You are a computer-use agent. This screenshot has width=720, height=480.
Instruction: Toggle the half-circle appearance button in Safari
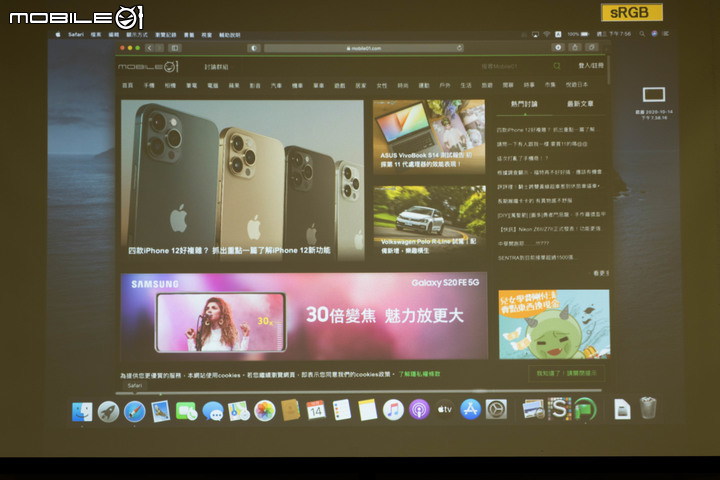tap(254, 48)
